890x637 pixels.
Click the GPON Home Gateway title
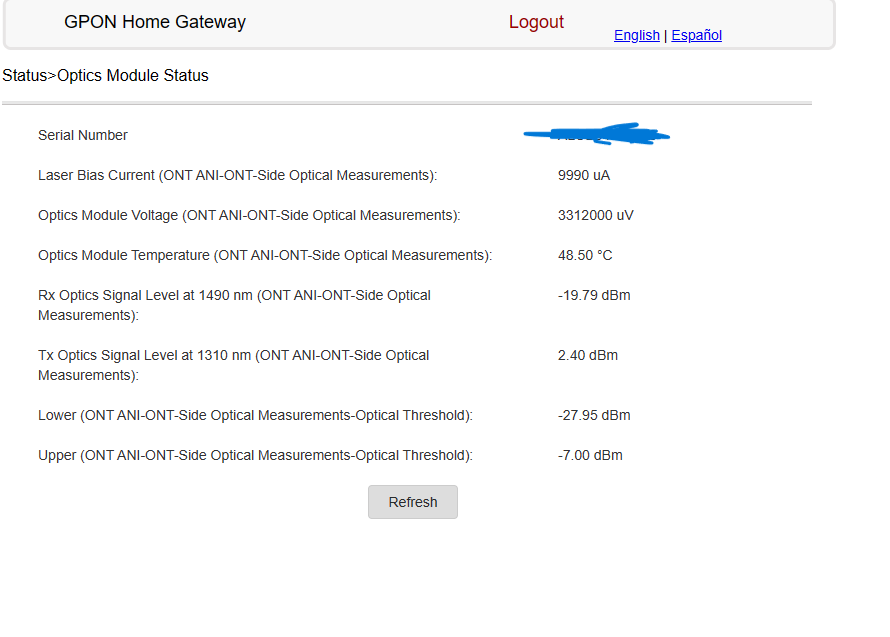tap(155, 22)
